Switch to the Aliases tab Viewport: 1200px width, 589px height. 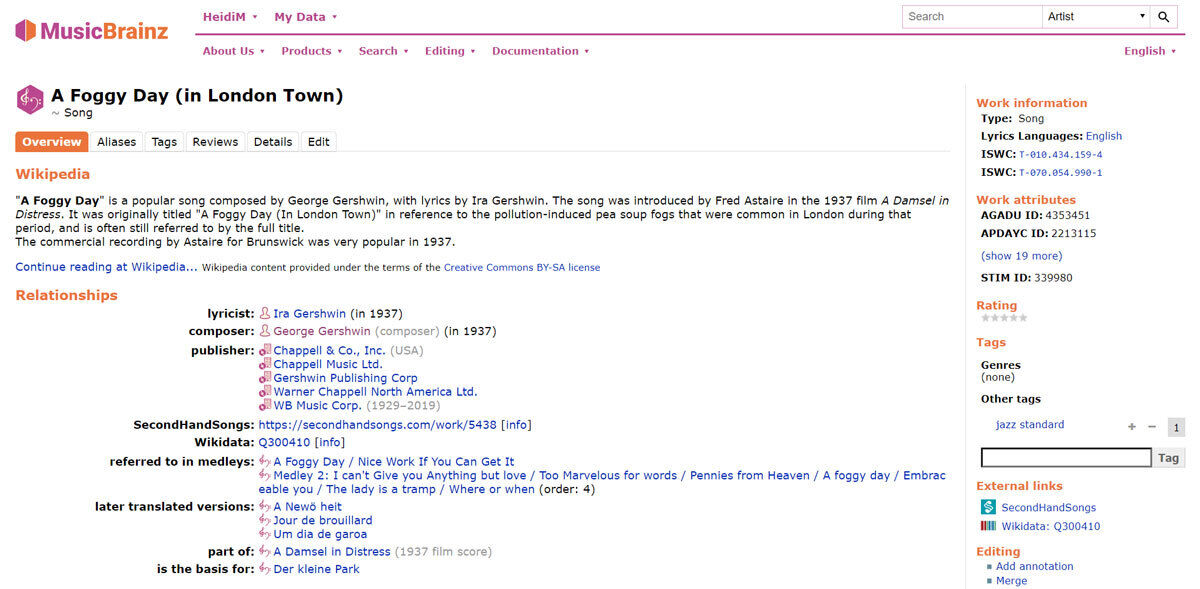pos(116,142)
